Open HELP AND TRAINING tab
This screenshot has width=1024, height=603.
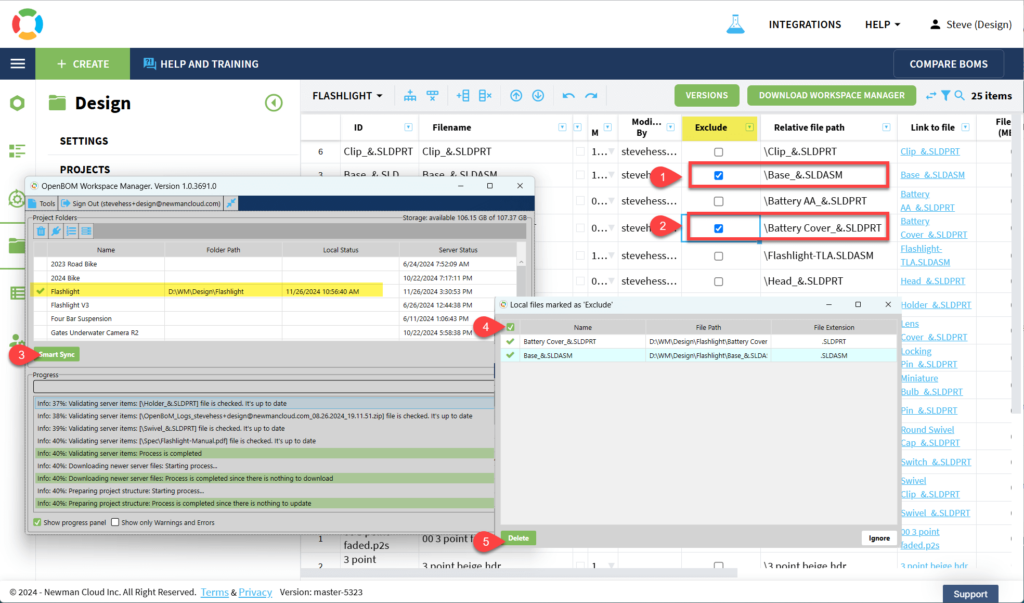click(x=200, y=64)
